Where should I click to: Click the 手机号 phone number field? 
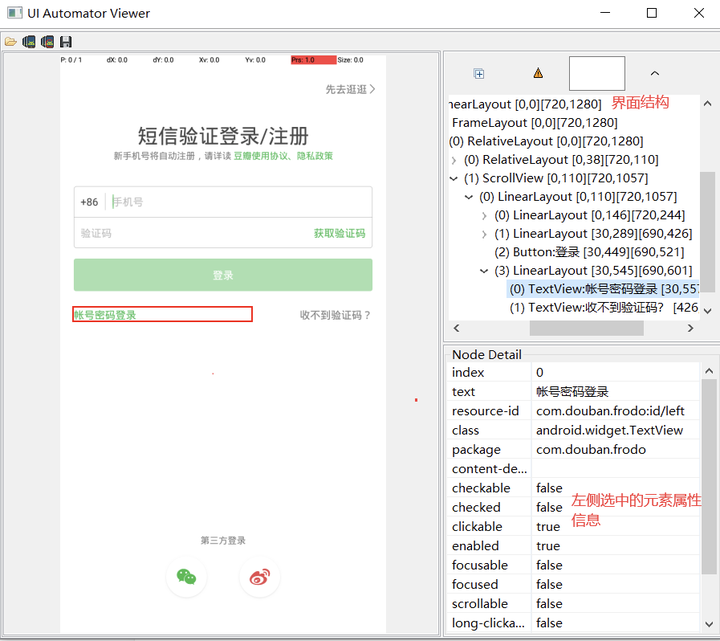coord(241,202)
